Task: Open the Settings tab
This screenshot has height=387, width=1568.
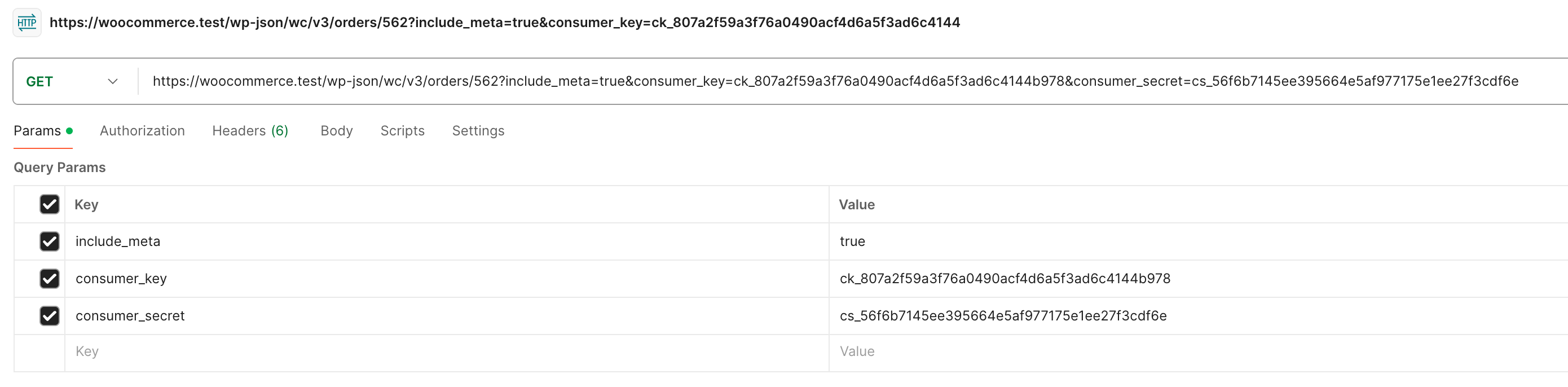Action: click(478, 131)
